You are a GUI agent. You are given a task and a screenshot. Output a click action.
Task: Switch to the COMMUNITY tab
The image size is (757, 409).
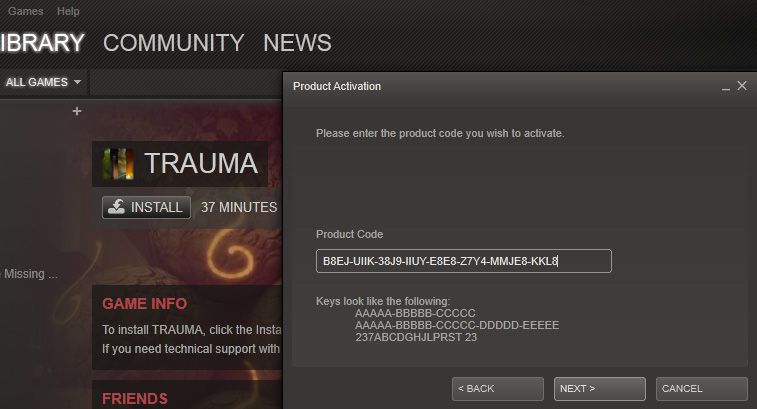[x=173, y=43]
